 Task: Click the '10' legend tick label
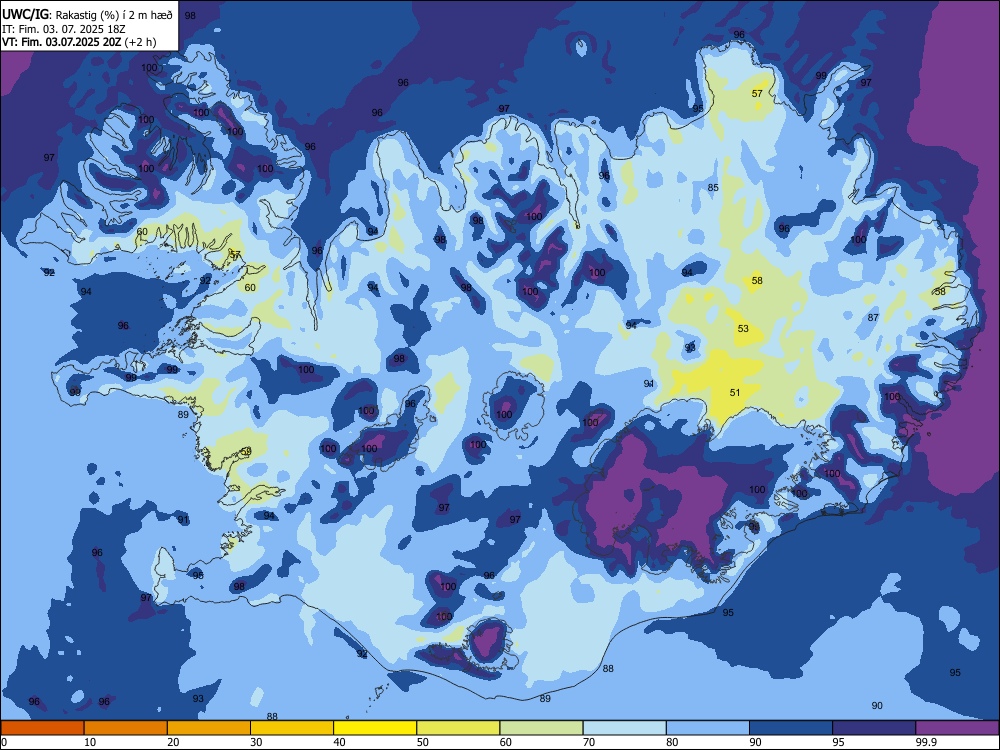tap(90, 742)
